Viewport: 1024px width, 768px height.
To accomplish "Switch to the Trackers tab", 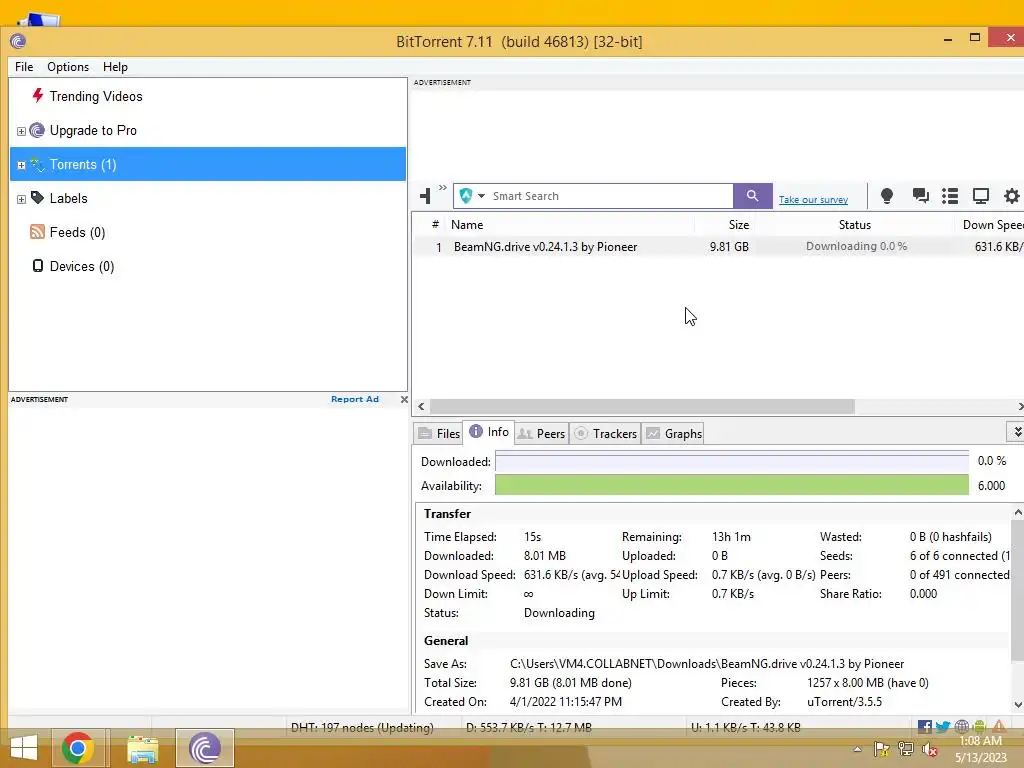I will pos(605,434).
